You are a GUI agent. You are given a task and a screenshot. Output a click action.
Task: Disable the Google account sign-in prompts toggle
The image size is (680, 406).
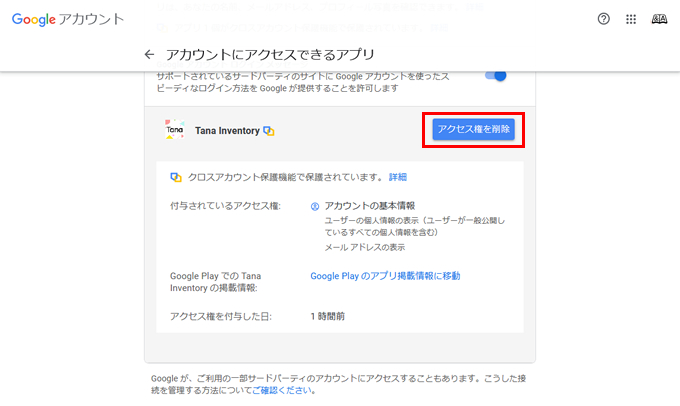[x=496, y=75]
